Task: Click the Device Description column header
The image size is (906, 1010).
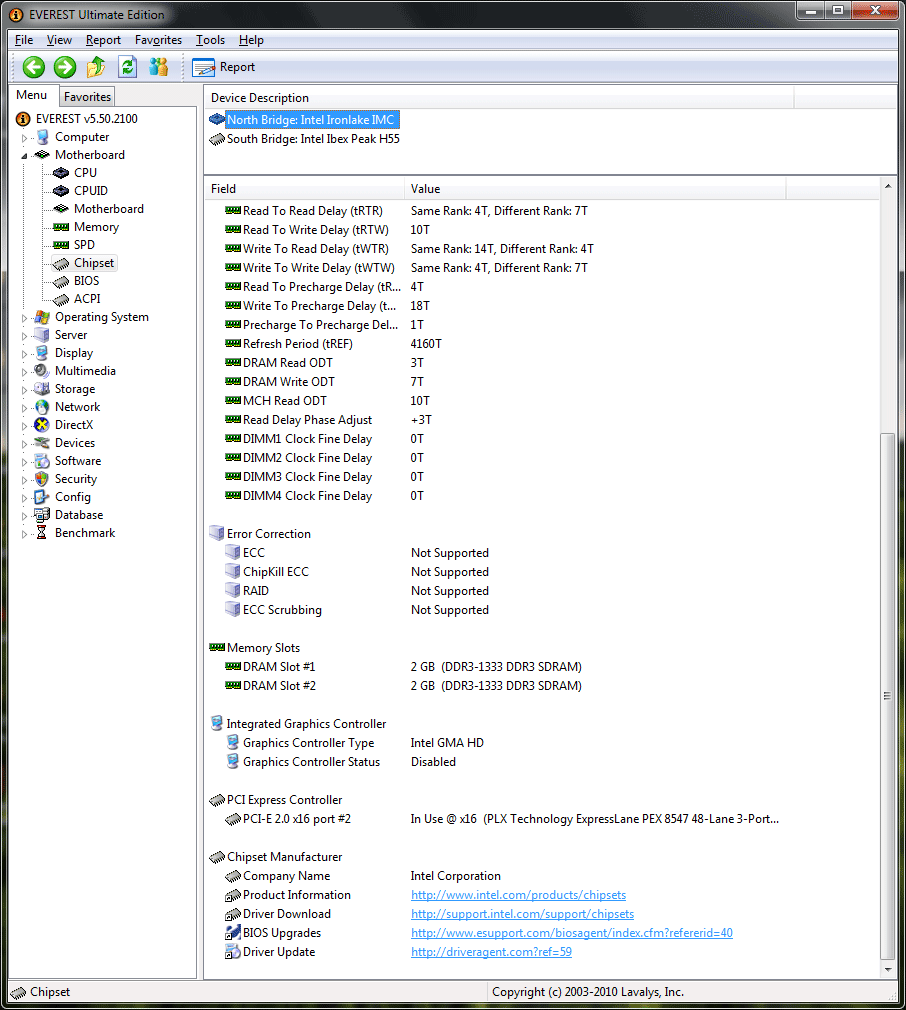Action: click(499, 98)
